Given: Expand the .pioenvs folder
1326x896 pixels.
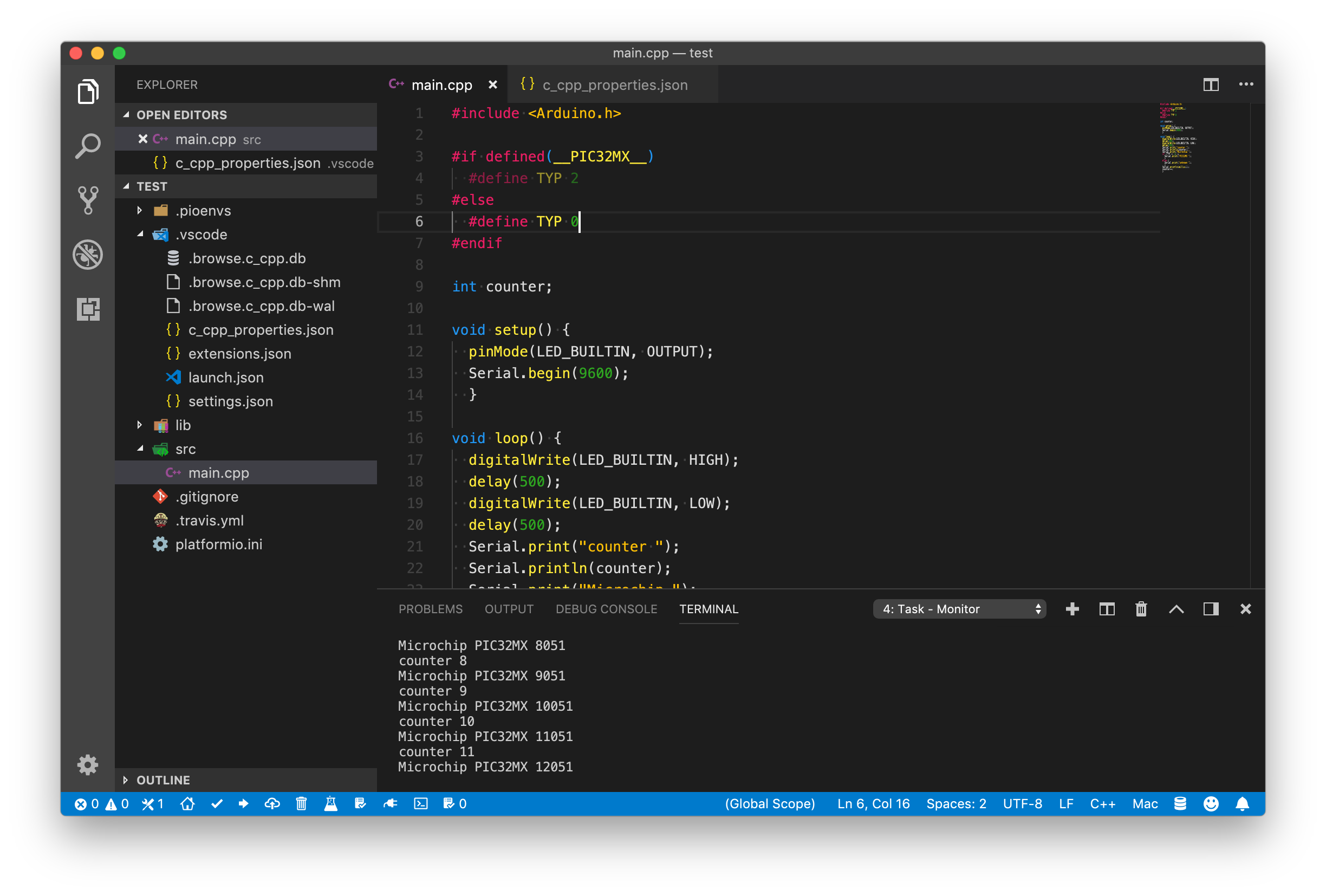Looking at the screenshot, I should point(140,210).
